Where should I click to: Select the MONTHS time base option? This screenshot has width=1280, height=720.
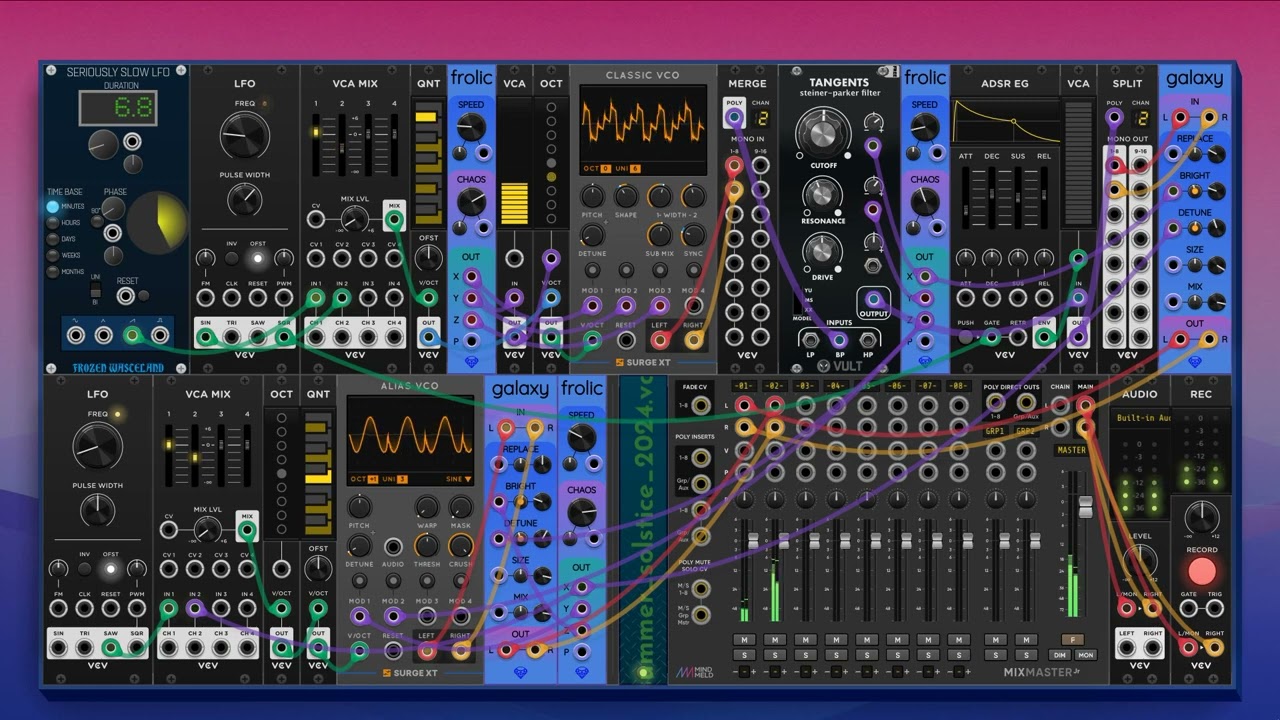[x=53, y=271]
